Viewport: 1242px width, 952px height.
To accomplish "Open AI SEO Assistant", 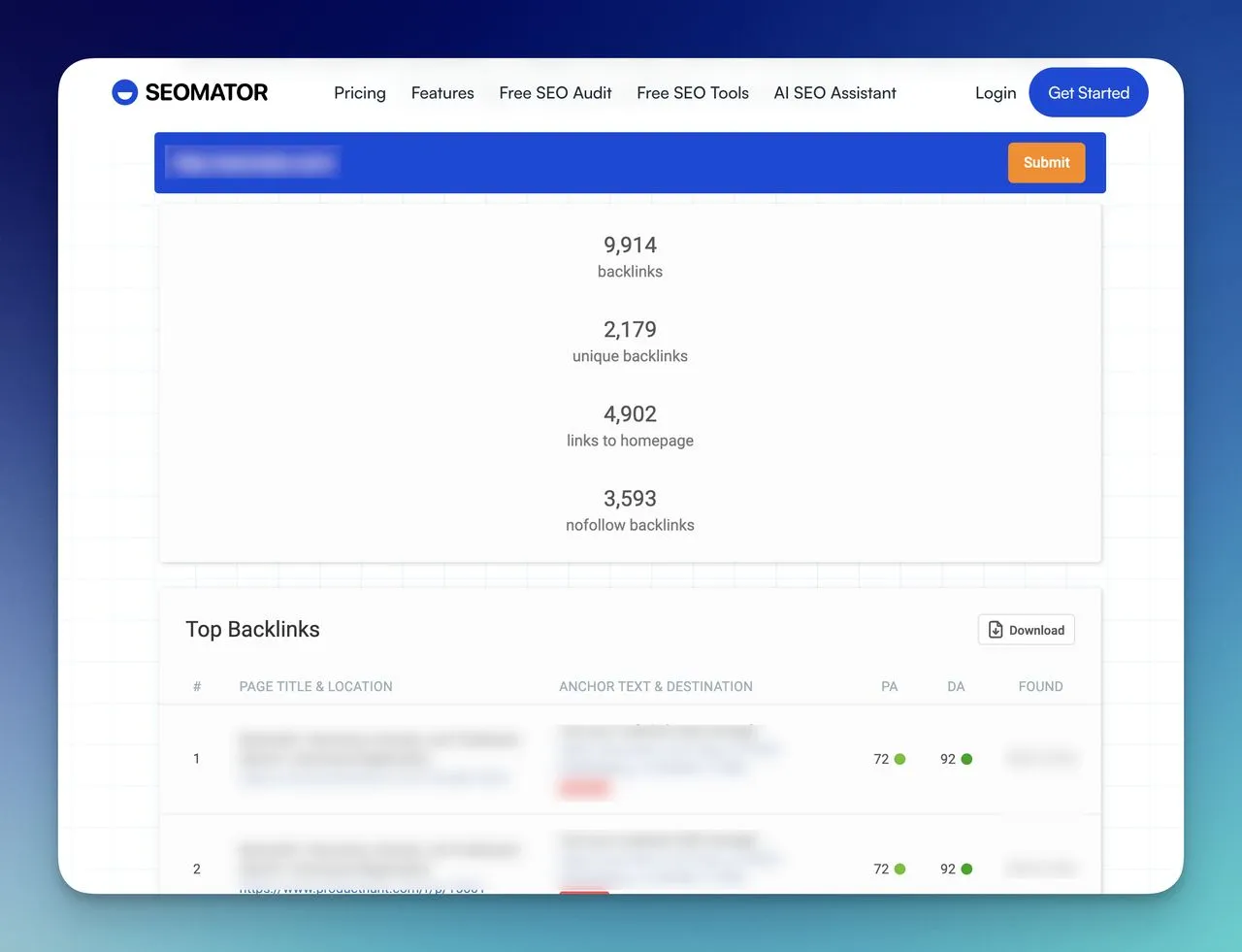I will [834, 93].
